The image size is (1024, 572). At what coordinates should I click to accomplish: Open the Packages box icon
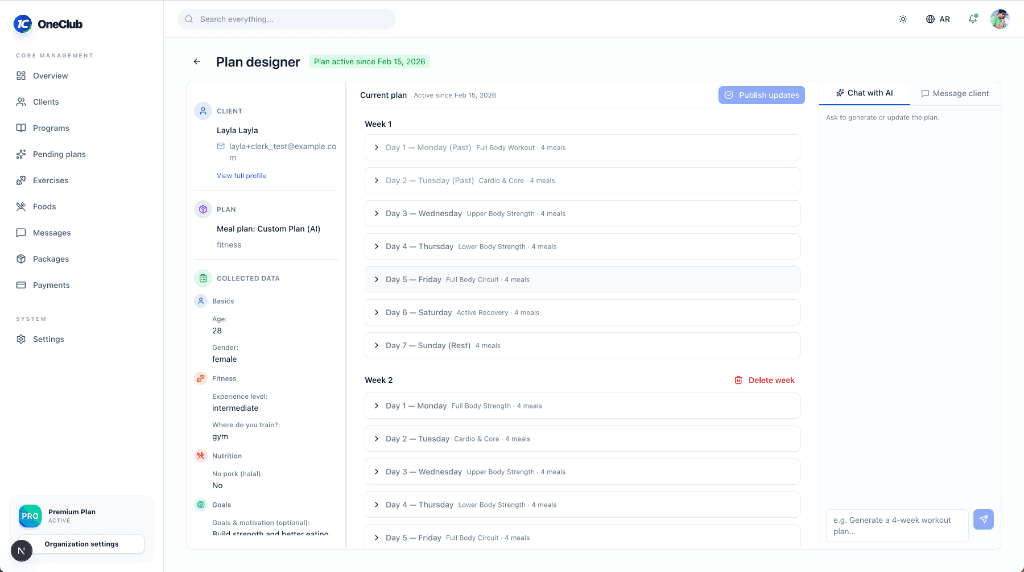(x=21, y=259)
